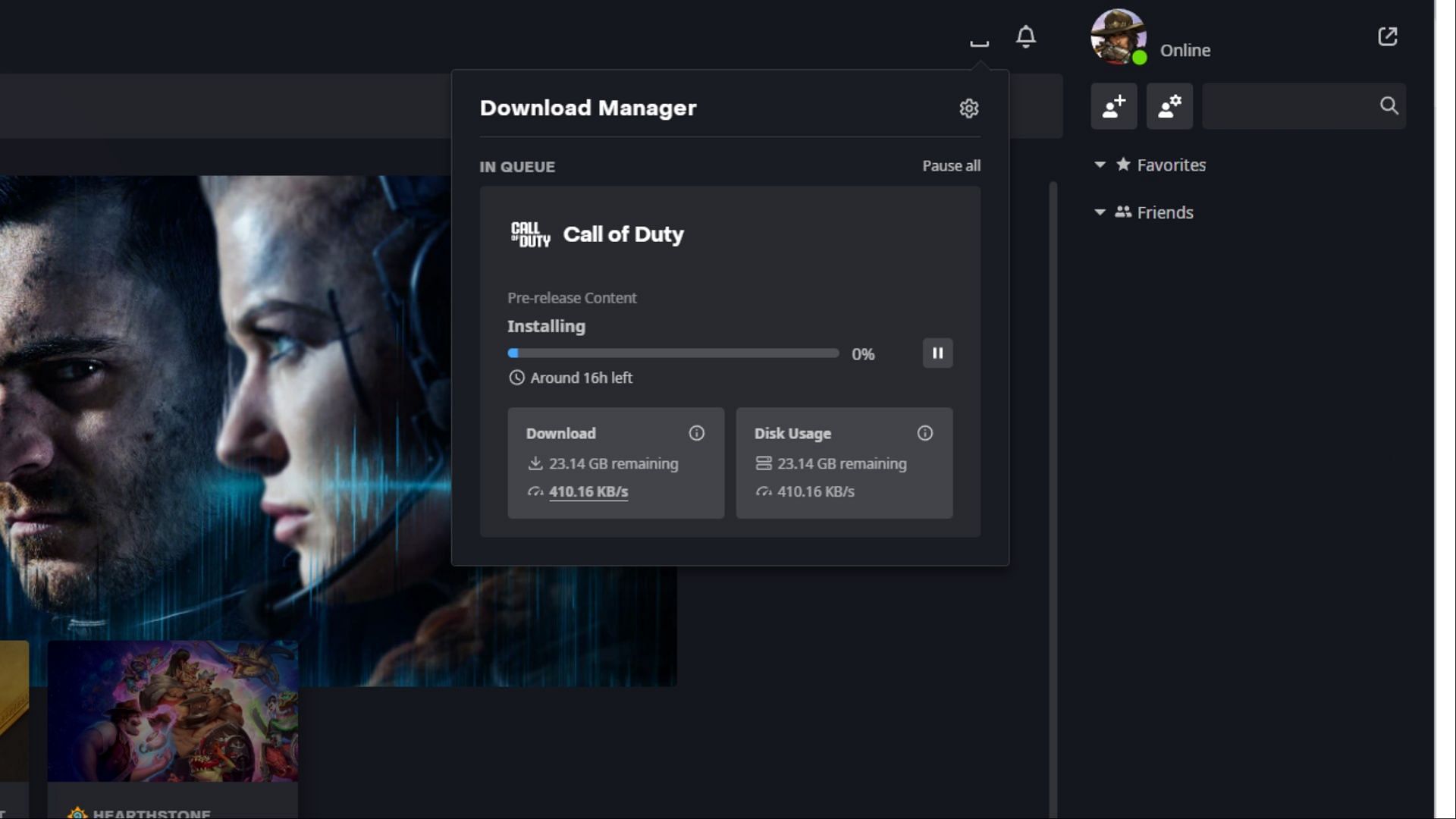Click Pause all downloads button
This screenshot has width=1456, height=819.
coord(951,165)
